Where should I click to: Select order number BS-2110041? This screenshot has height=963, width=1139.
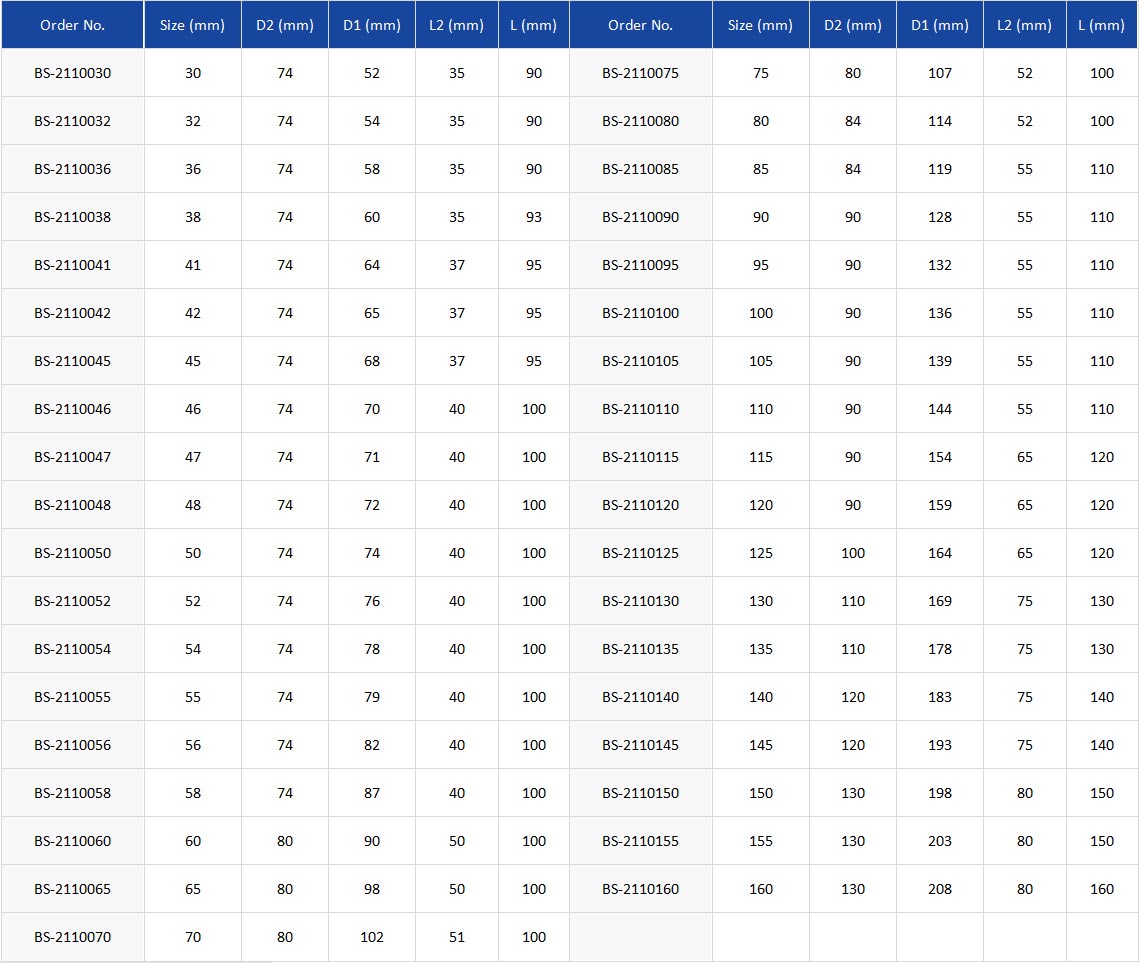pyautogui.click(x=72, y=265)
